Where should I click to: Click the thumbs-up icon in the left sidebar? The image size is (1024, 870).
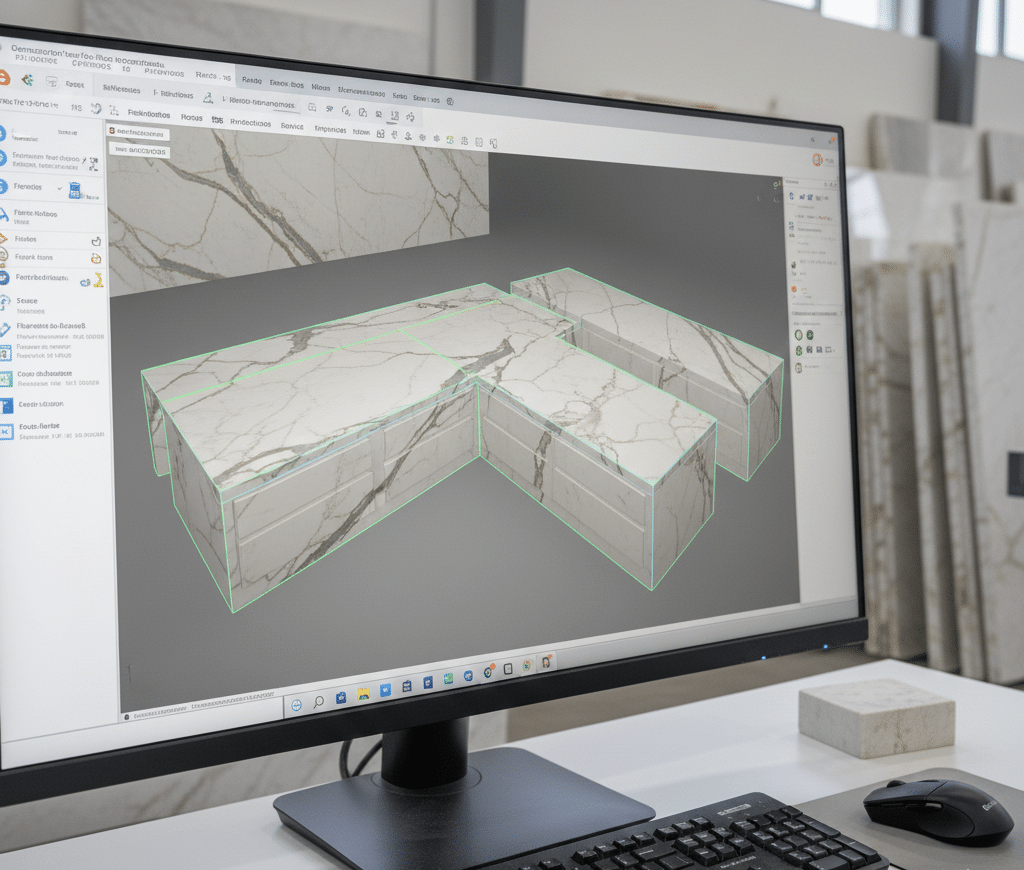click(96, 242)
